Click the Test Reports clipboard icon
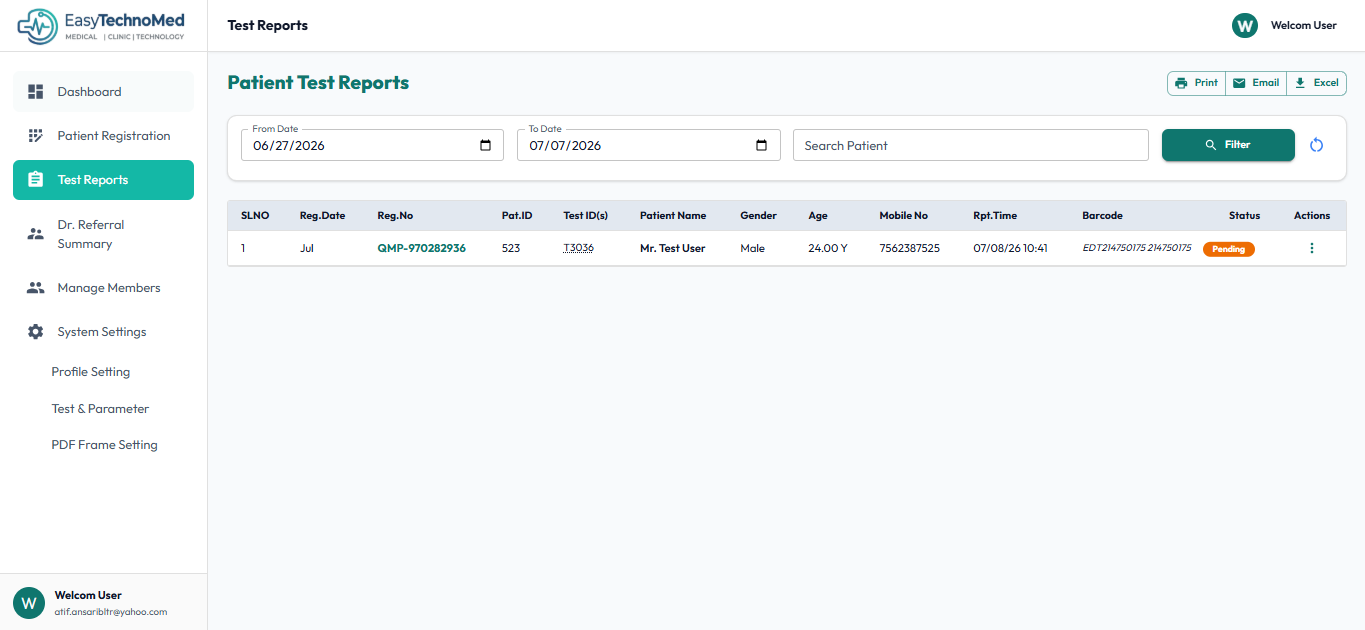This screenshot has height=630, width=1365. [36, 180]
